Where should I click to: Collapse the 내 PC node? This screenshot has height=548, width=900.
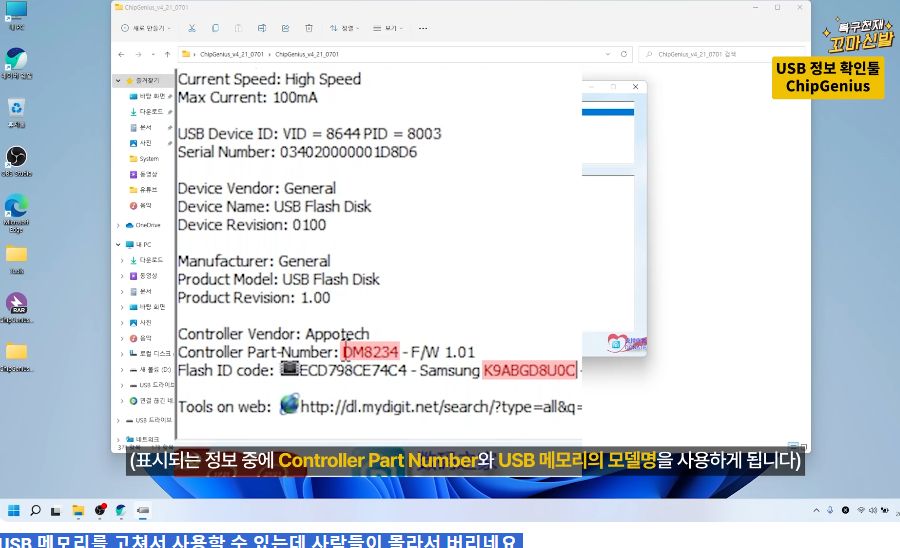(118, 244)
